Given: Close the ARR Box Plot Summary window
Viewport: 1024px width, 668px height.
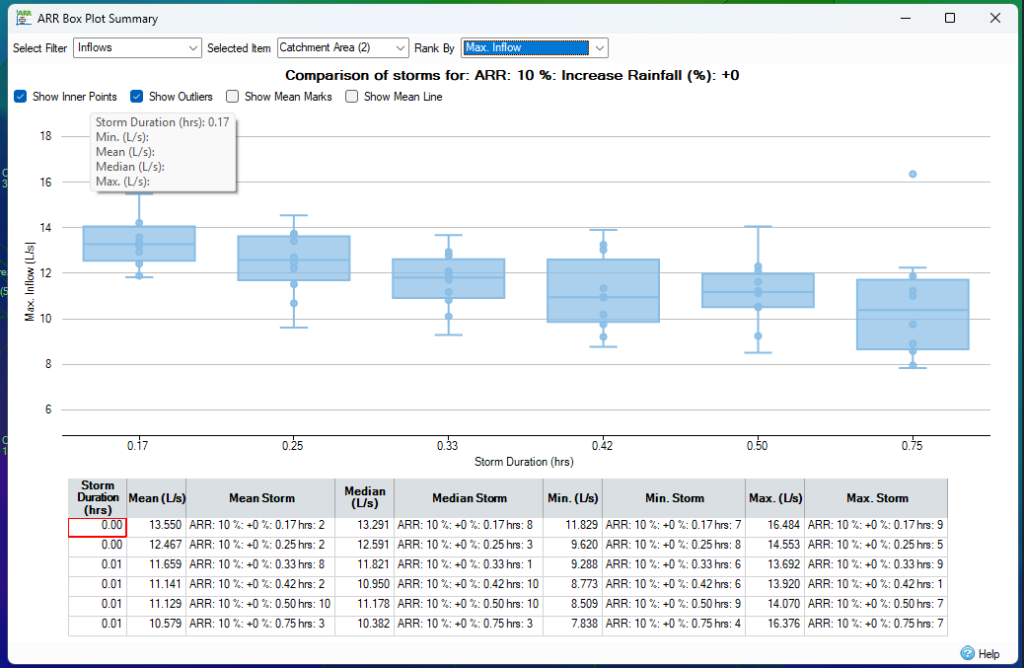Looking at the screenshot, I should point(995,18).
